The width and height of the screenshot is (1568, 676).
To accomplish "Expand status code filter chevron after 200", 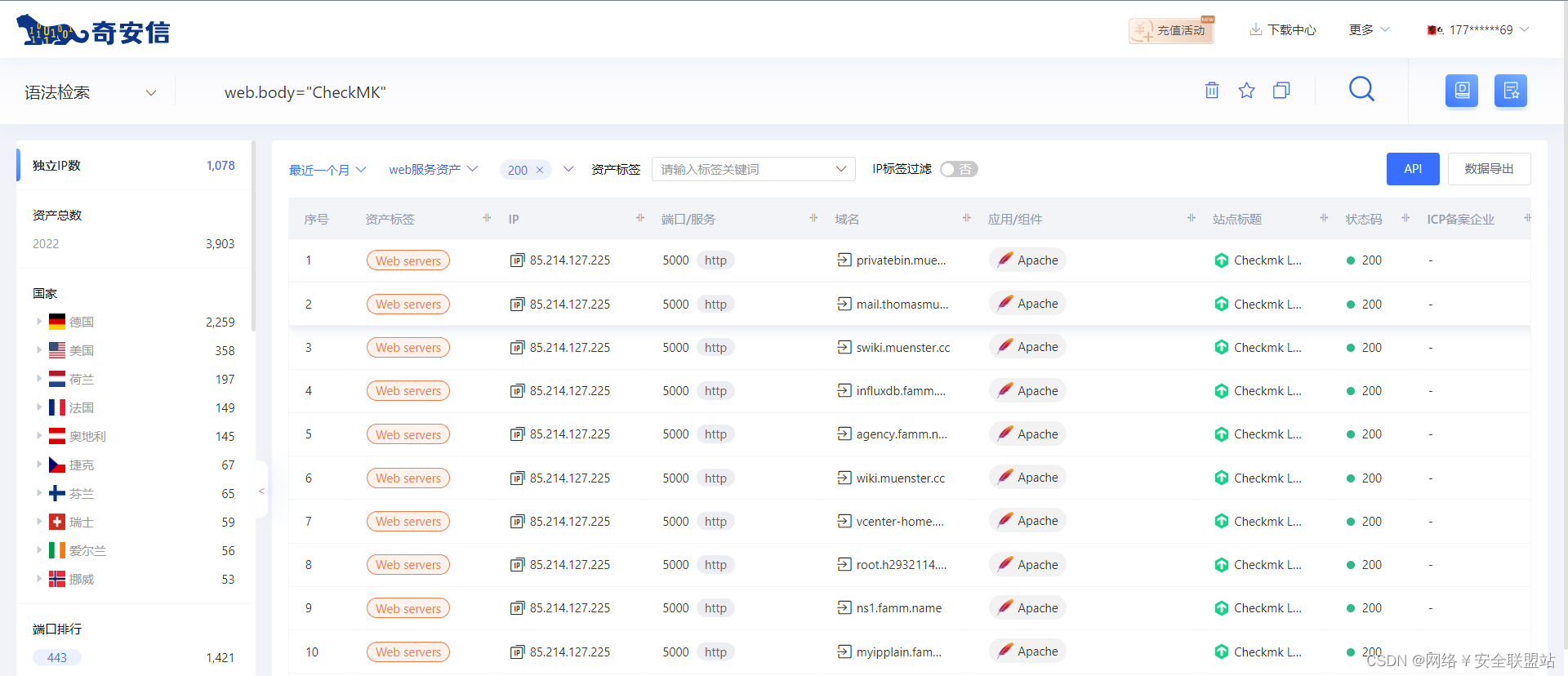I will point(568,169).
